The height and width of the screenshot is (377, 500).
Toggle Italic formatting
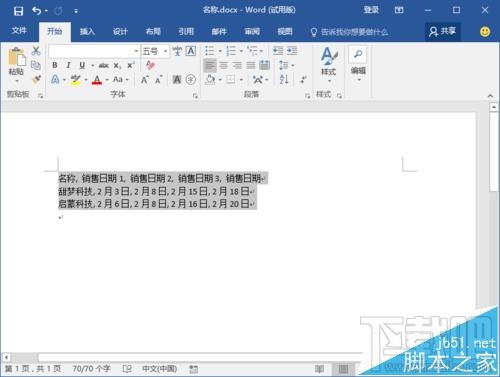pyautogui.click(x=68, y=65)
